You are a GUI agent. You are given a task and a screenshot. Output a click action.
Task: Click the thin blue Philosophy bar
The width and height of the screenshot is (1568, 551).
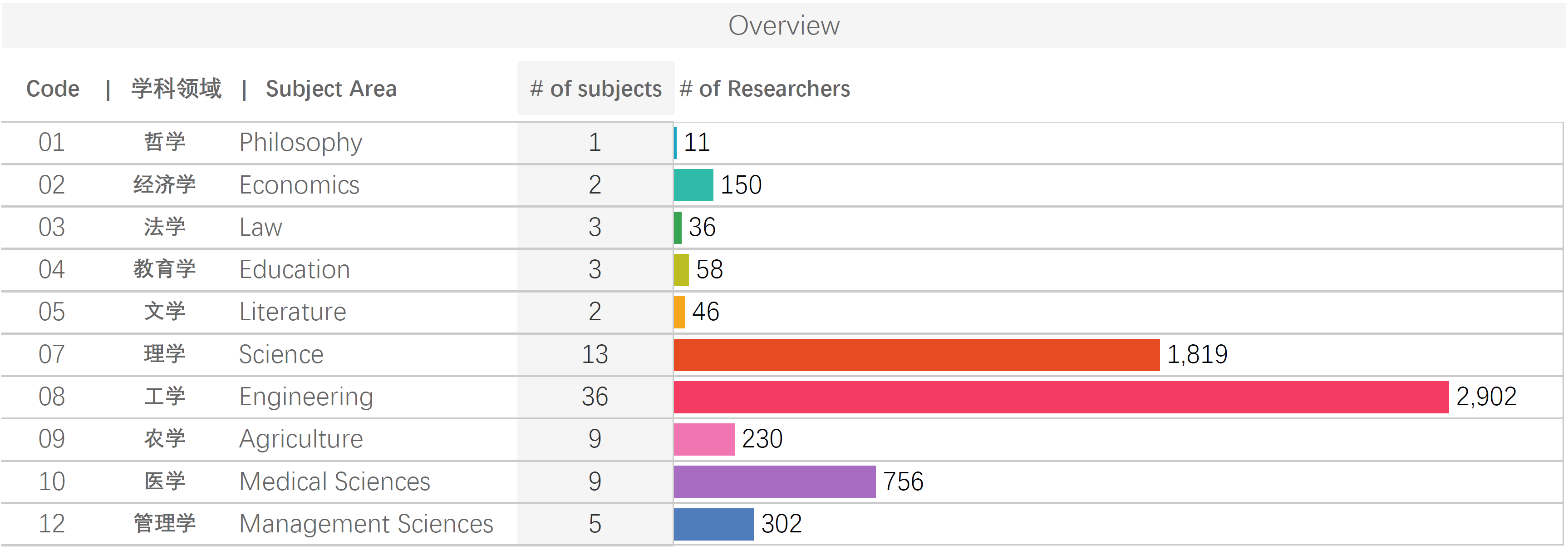676,143
